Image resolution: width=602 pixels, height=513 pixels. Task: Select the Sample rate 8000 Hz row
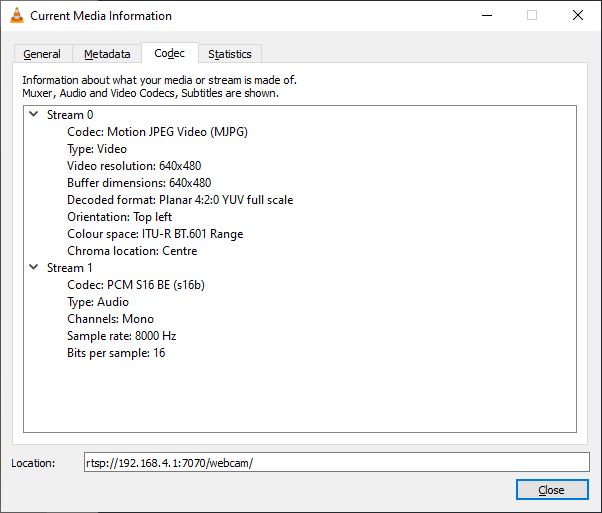click(122, 336)
